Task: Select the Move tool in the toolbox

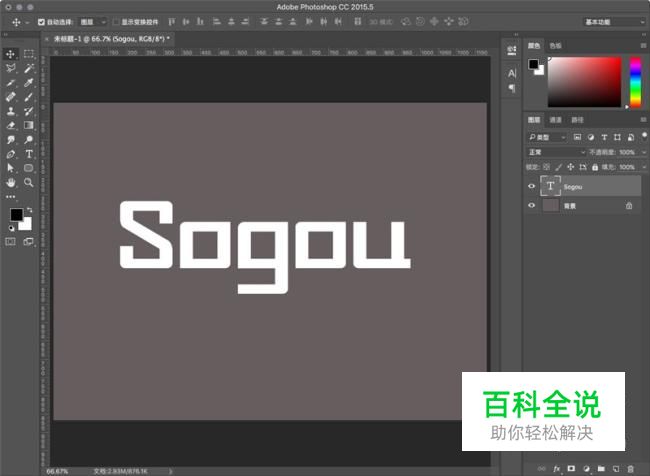Action: [x=11, y=54]
